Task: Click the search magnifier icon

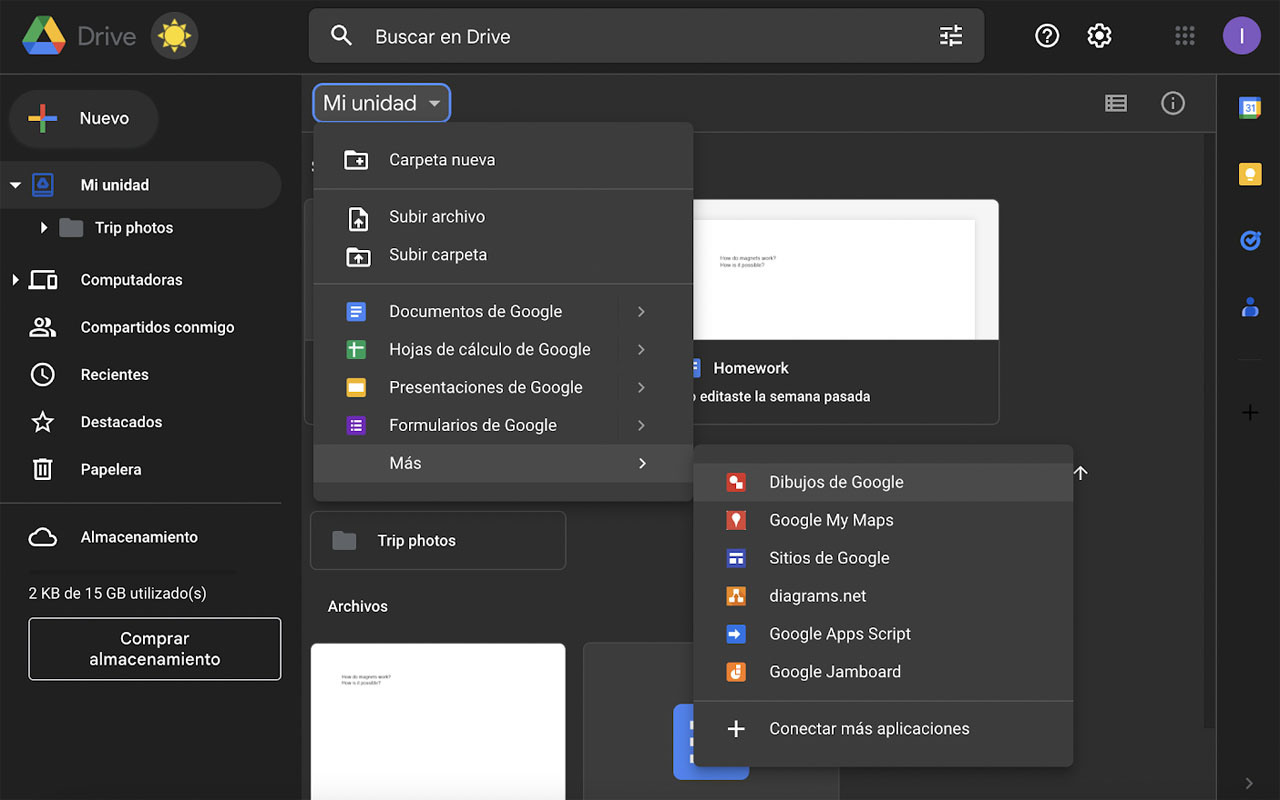Action: pos(342,36)
